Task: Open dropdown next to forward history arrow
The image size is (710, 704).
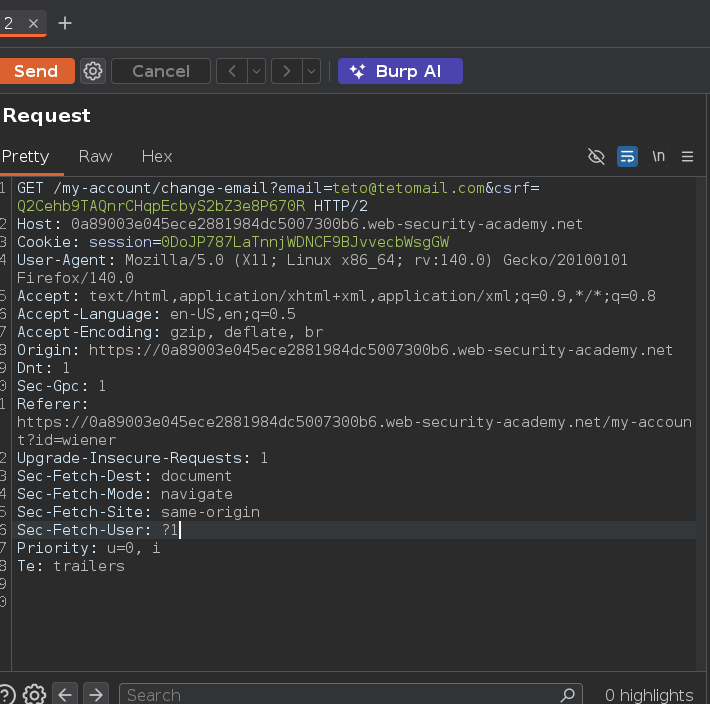Action: pyautogui.click(x=312, y=71)
